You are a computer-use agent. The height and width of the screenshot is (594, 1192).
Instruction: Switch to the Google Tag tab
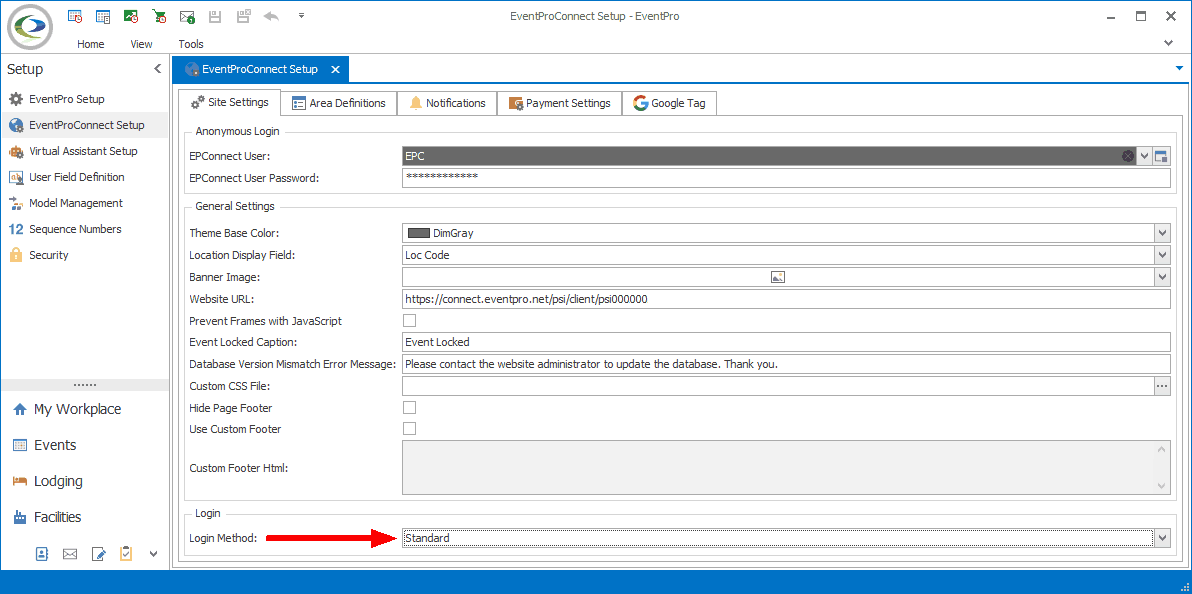coord(669,103)
